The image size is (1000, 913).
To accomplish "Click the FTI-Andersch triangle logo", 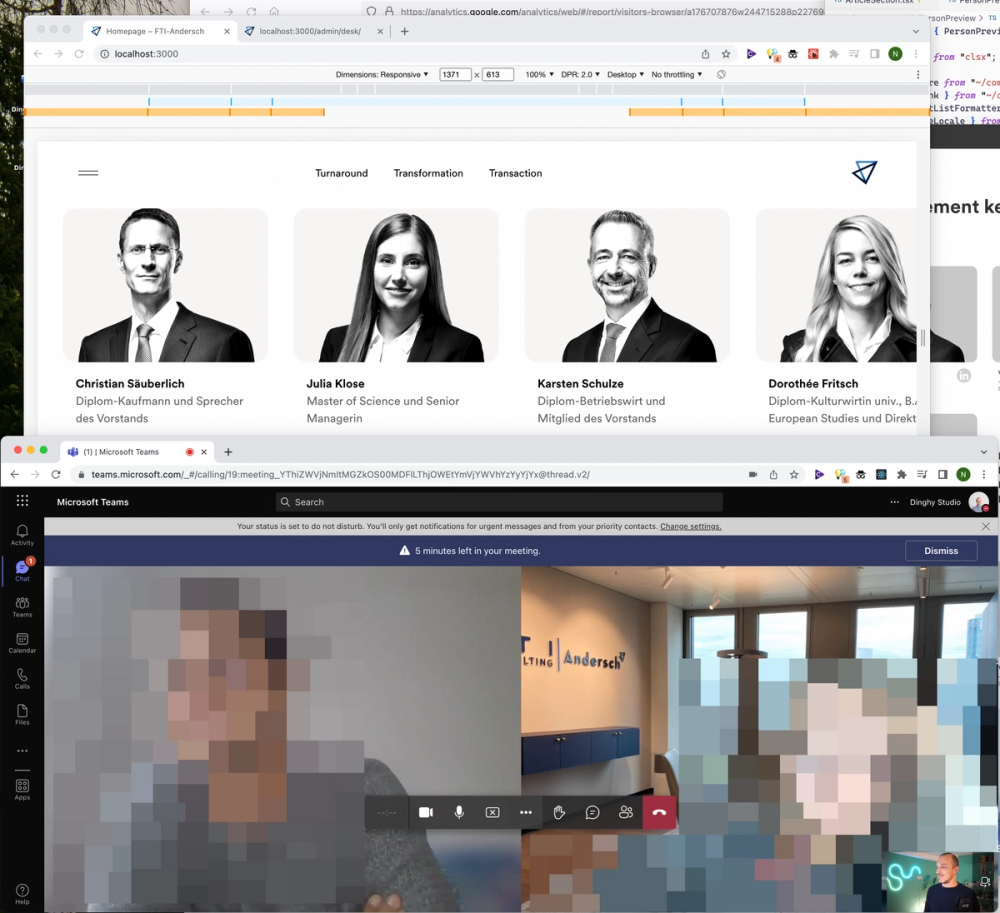I will (865, 172).
